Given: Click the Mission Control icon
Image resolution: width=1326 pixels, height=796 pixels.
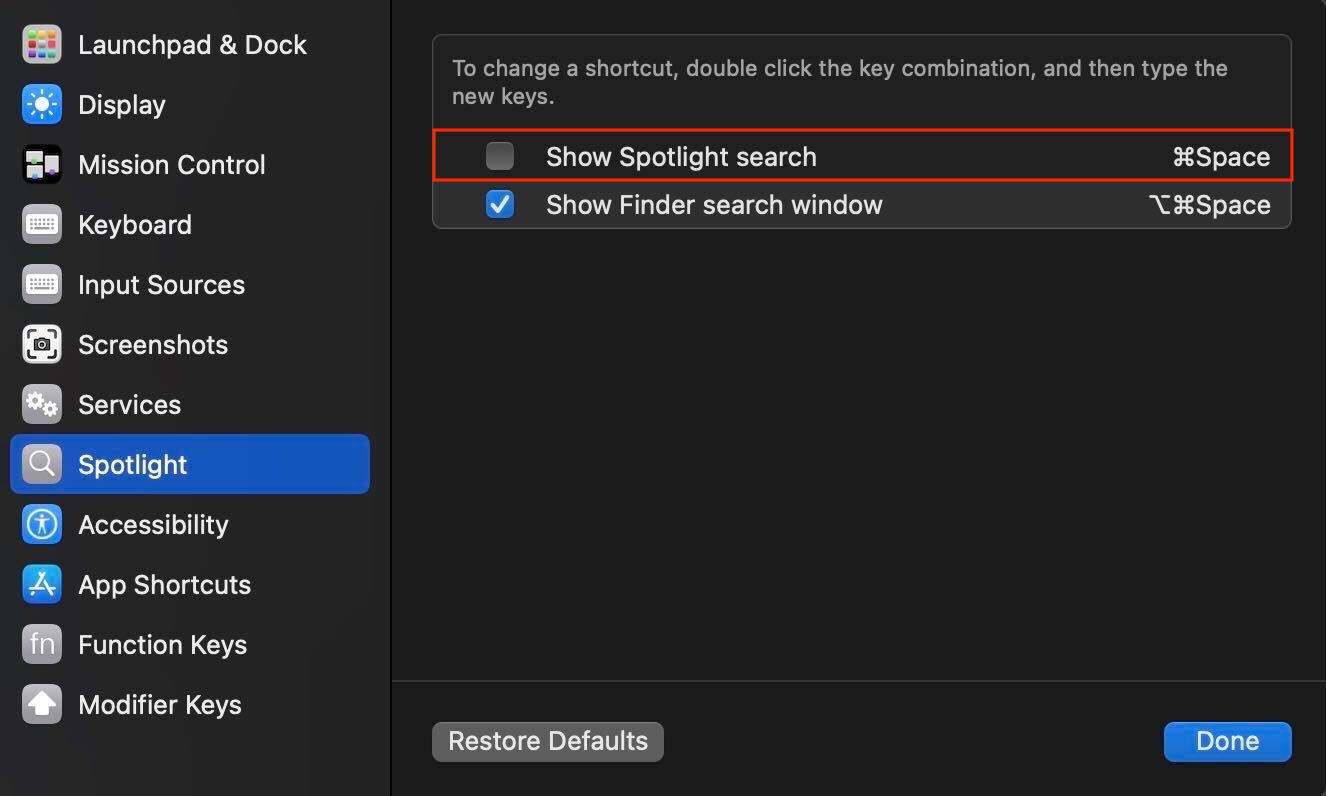Looking at the screenshot, I should 42,165.
